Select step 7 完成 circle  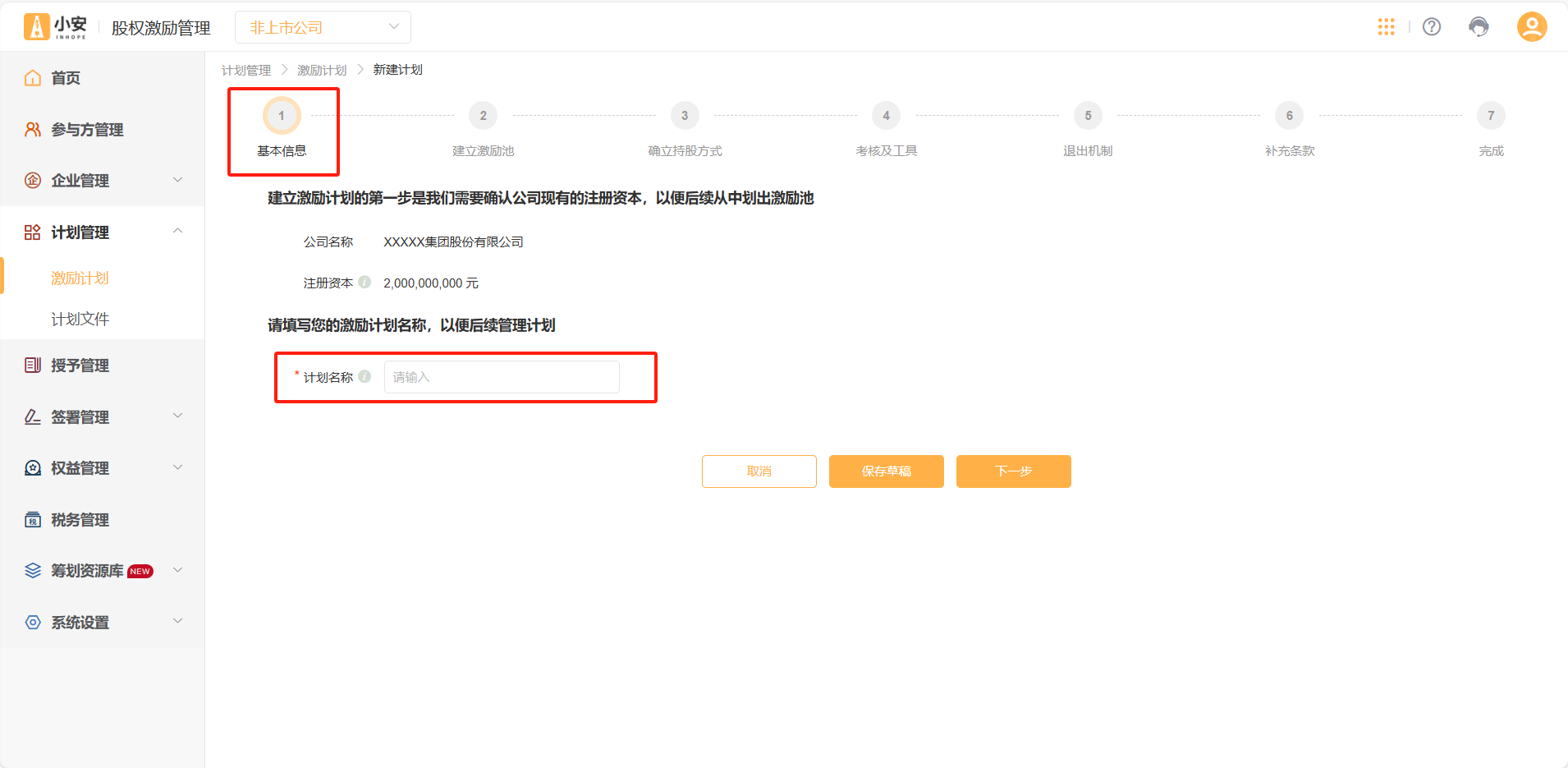click(1491, 116)
